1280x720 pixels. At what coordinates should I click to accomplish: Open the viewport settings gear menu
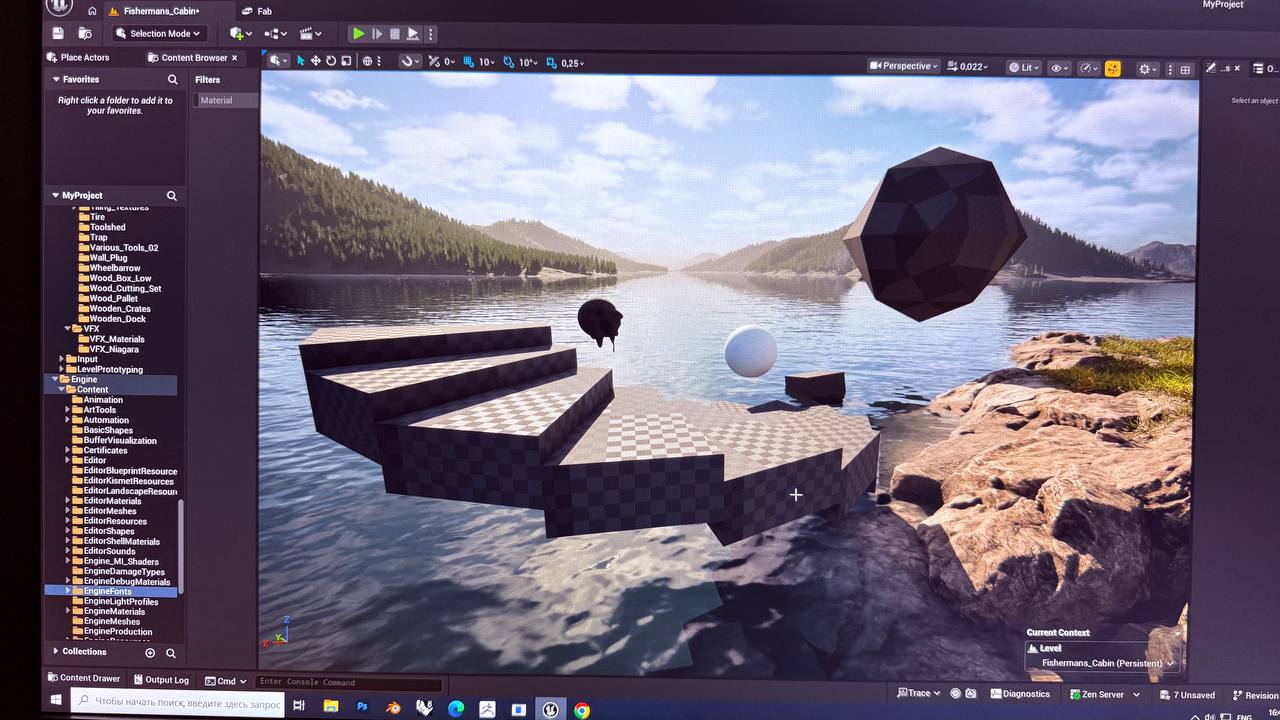click(x=1148, y=69)
